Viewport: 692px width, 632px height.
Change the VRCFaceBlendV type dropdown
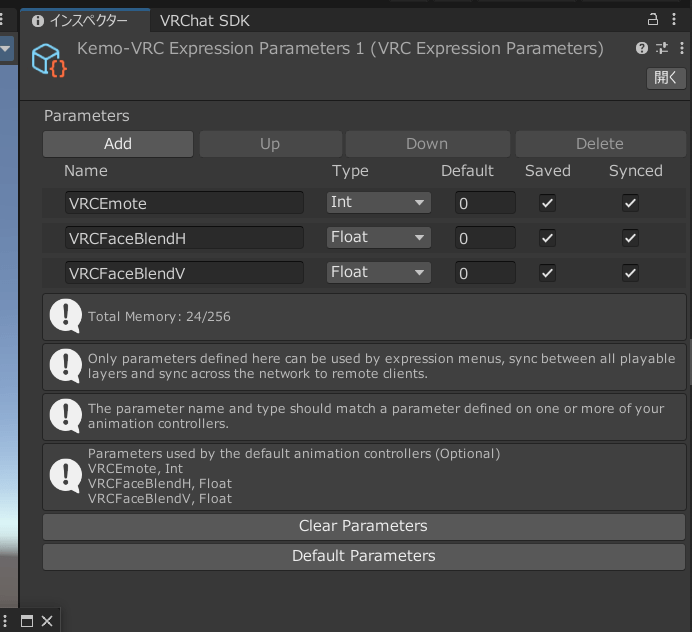[x=379, y=272]
